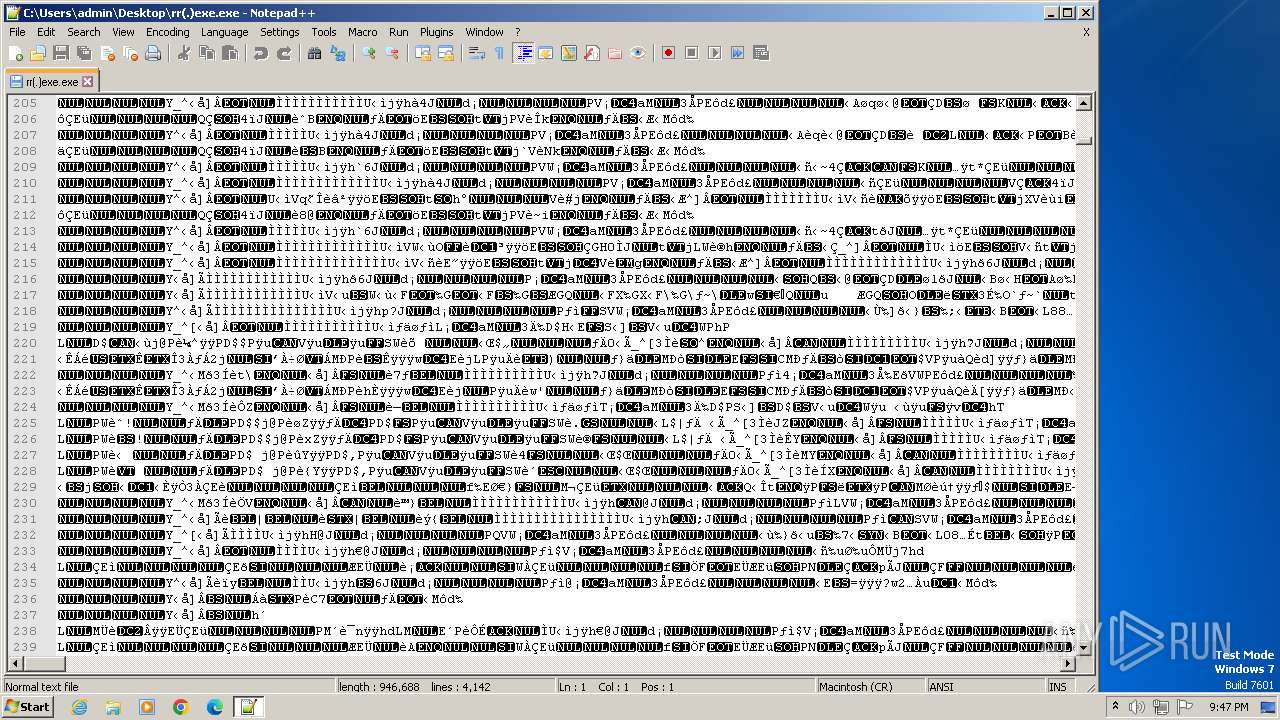Save the current file via toolbar
1280x720 pixels.
(x=61, y=53)
